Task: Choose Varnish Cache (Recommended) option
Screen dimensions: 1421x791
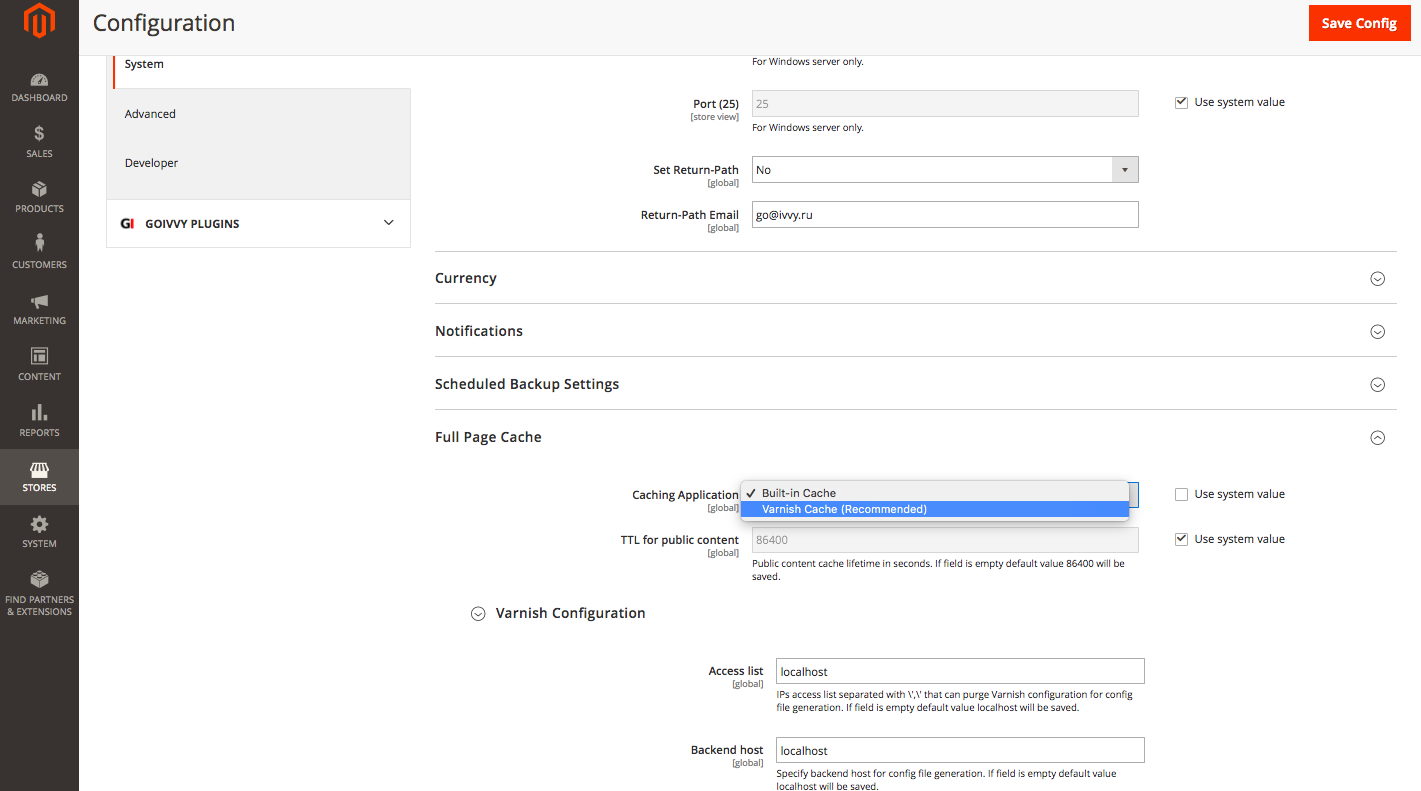Action: click(844, 509)
